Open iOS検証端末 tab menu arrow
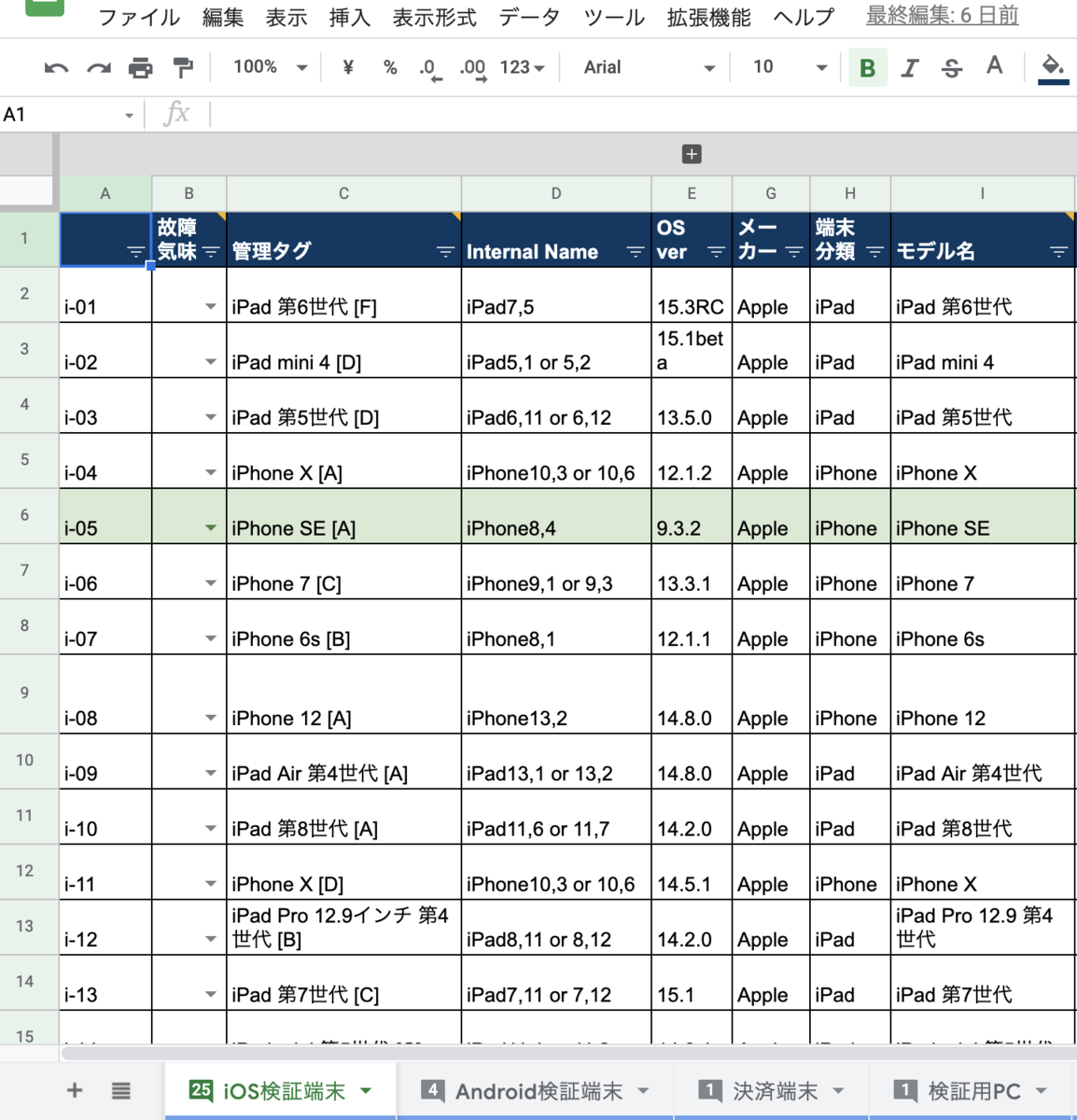 coord(366,1090)
